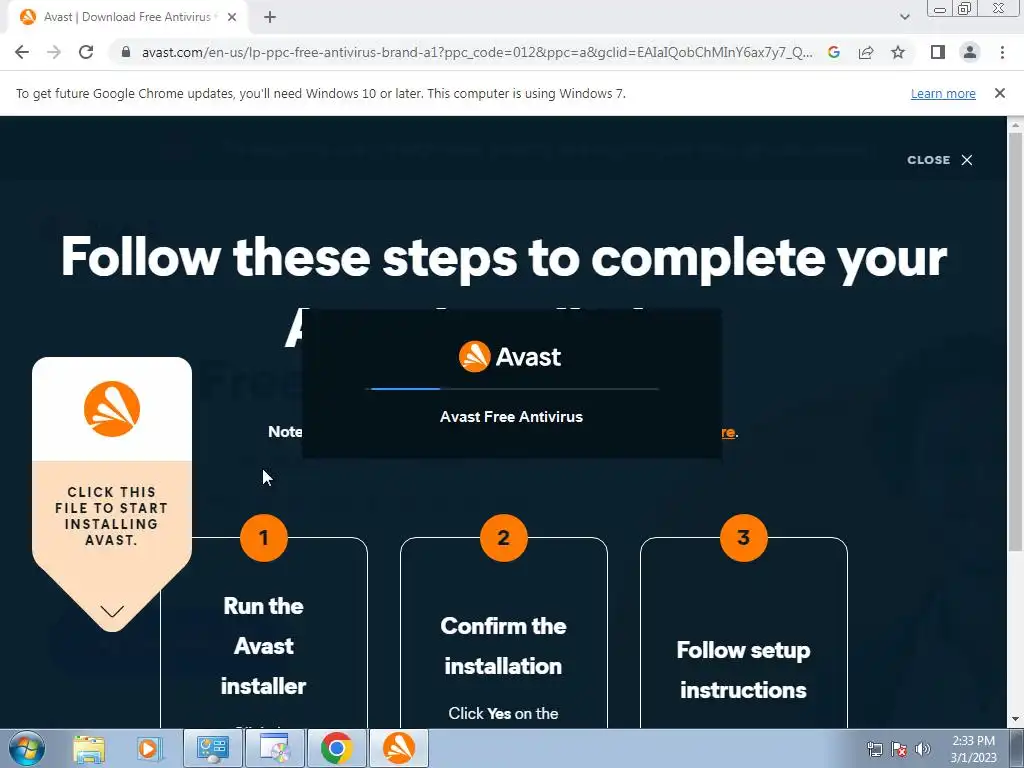
Task: Close the Avast Download tab
Action: pos(232,18)
